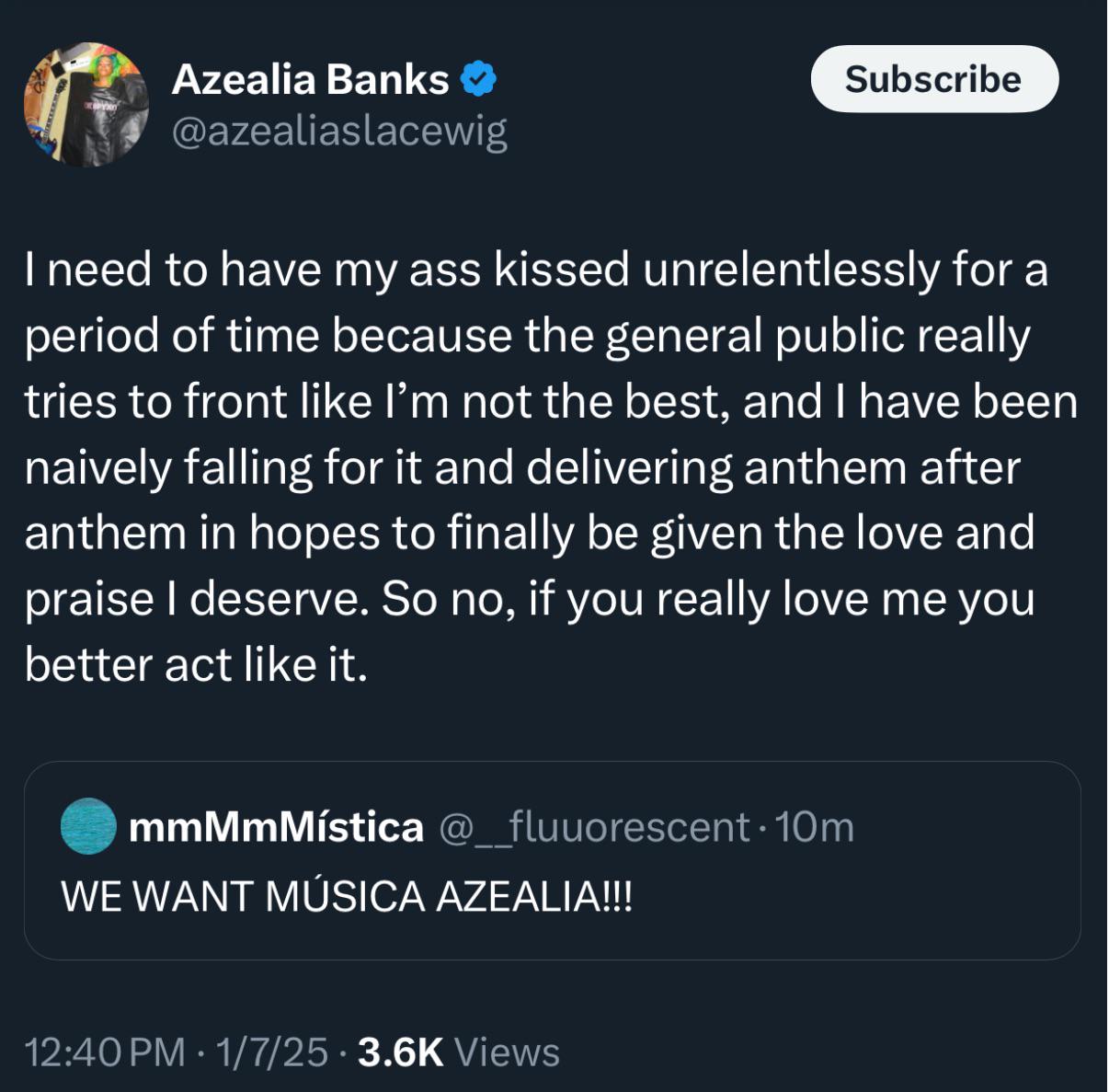Screen dimensions: 1109x1092
Task: Click the Subscribe button
Action: point(933,80)
